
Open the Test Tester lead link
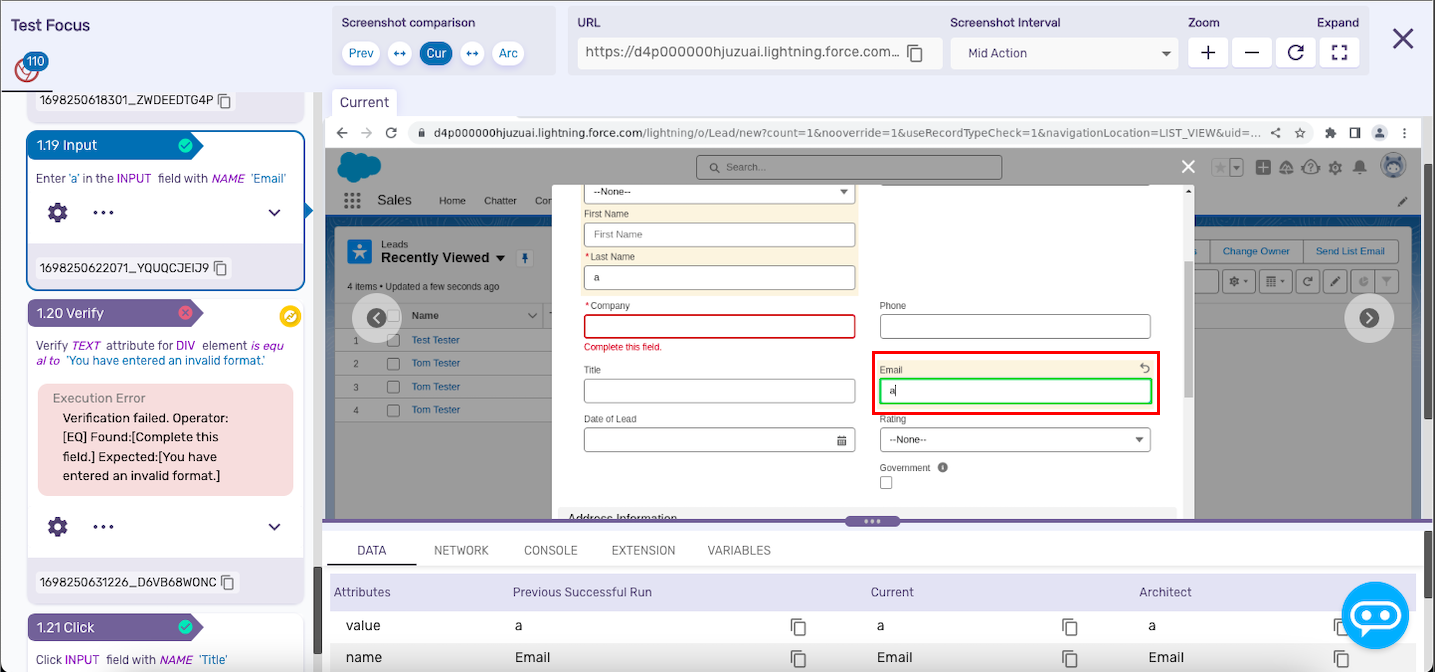(x=436, y=340)
